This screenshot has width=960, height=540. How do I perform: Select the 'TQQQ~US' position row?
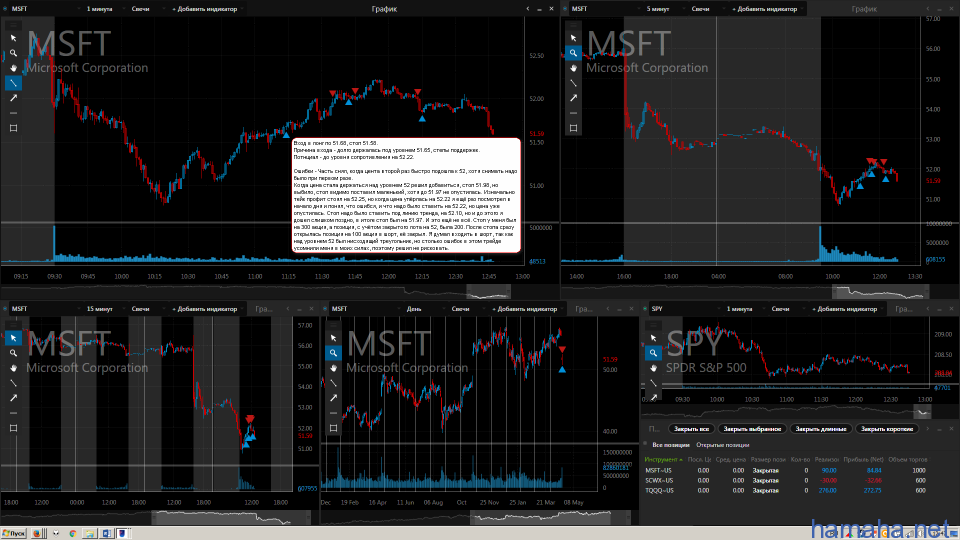click(x=786, y=490)
